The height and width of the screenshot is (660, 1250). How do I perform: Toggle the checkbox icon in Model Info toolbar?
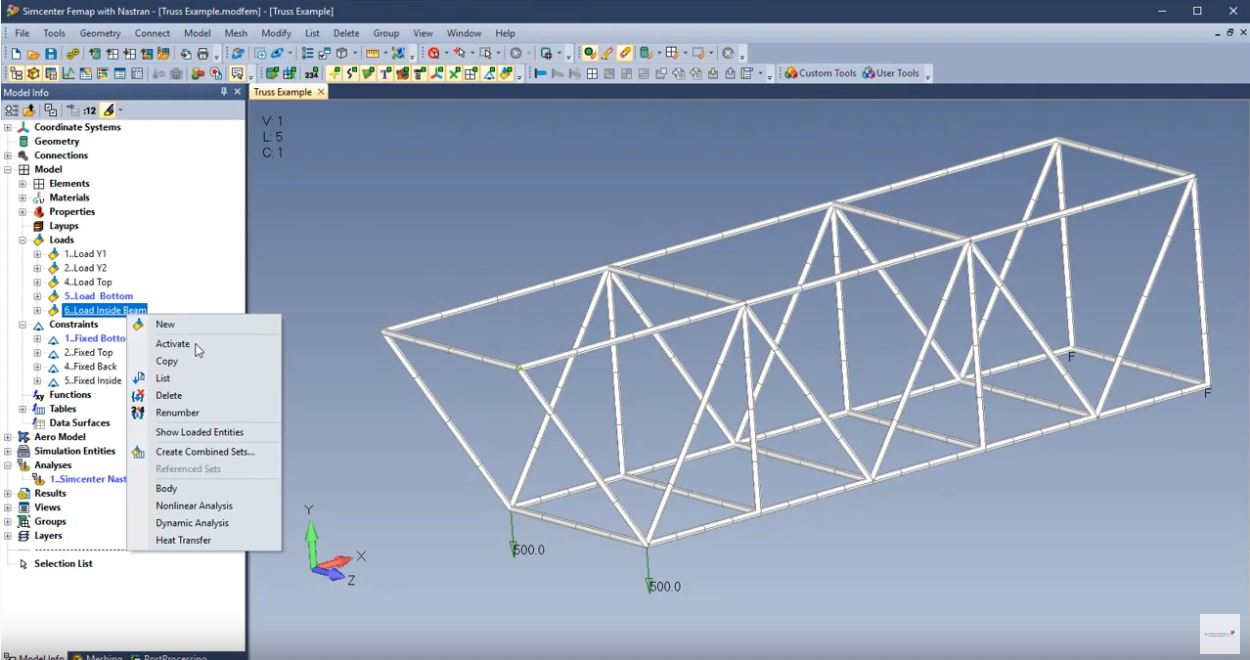pyautogui.click(x=51, y=111)
